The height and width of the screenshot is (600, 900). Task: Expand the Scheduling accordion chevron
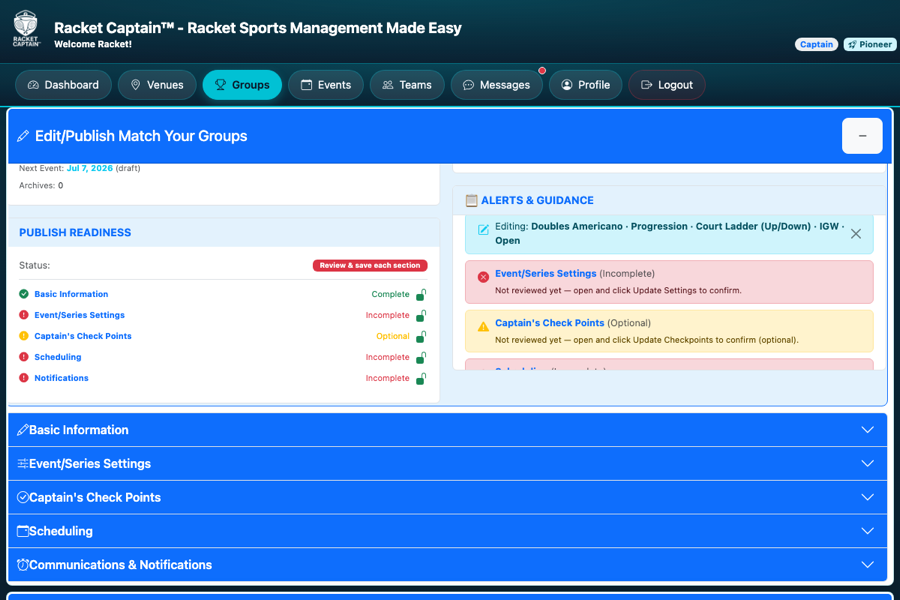click(867, 531)
